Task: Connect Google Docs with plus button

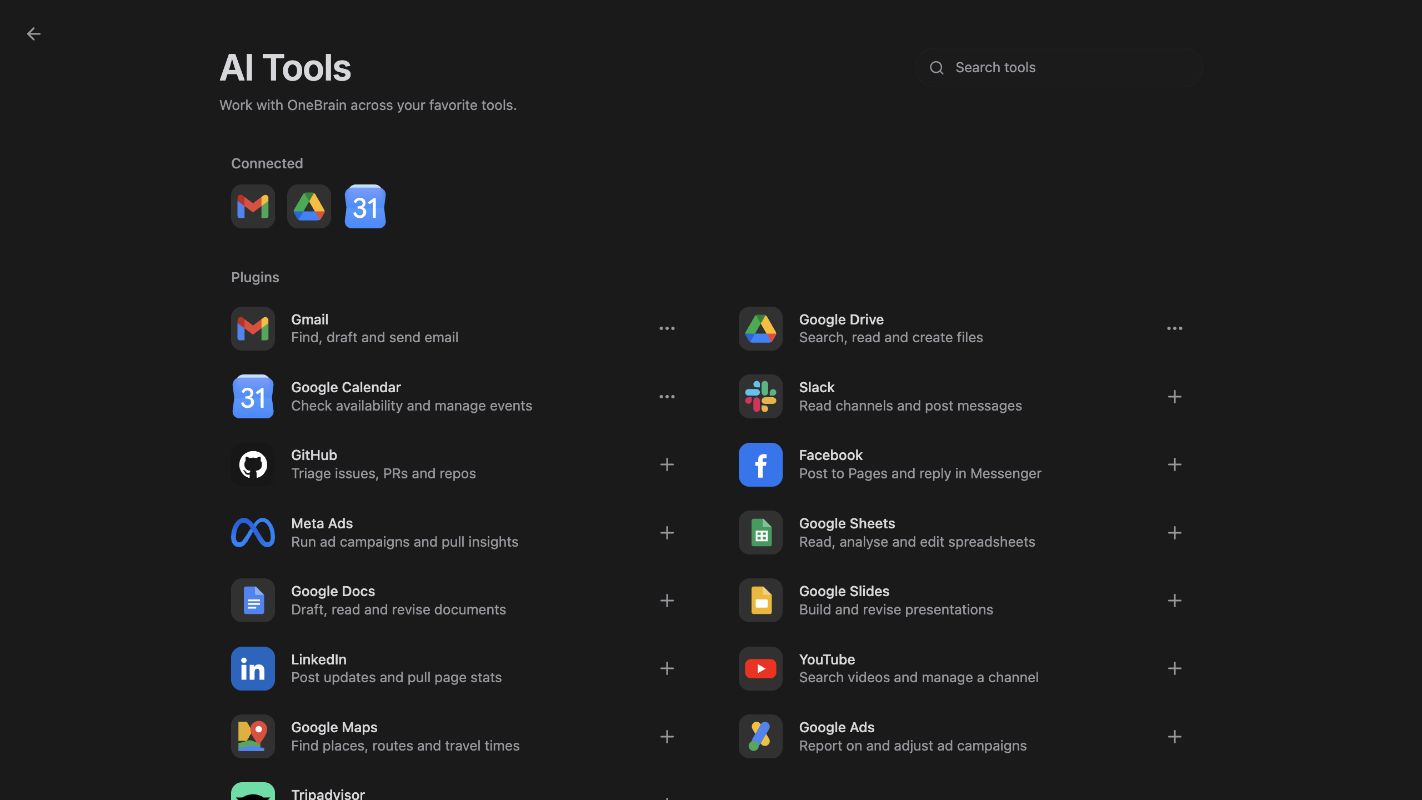Action: pyautogui.click(x=667, y=600)
